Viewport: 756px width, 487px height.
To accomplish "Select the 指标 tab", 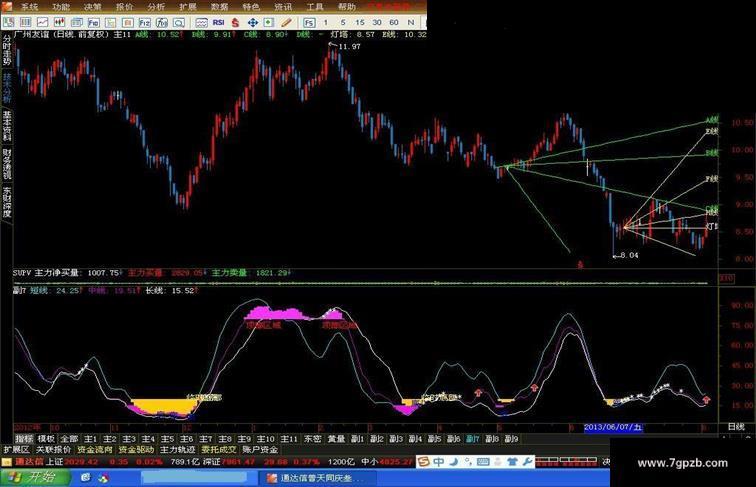I will (24, 439).
